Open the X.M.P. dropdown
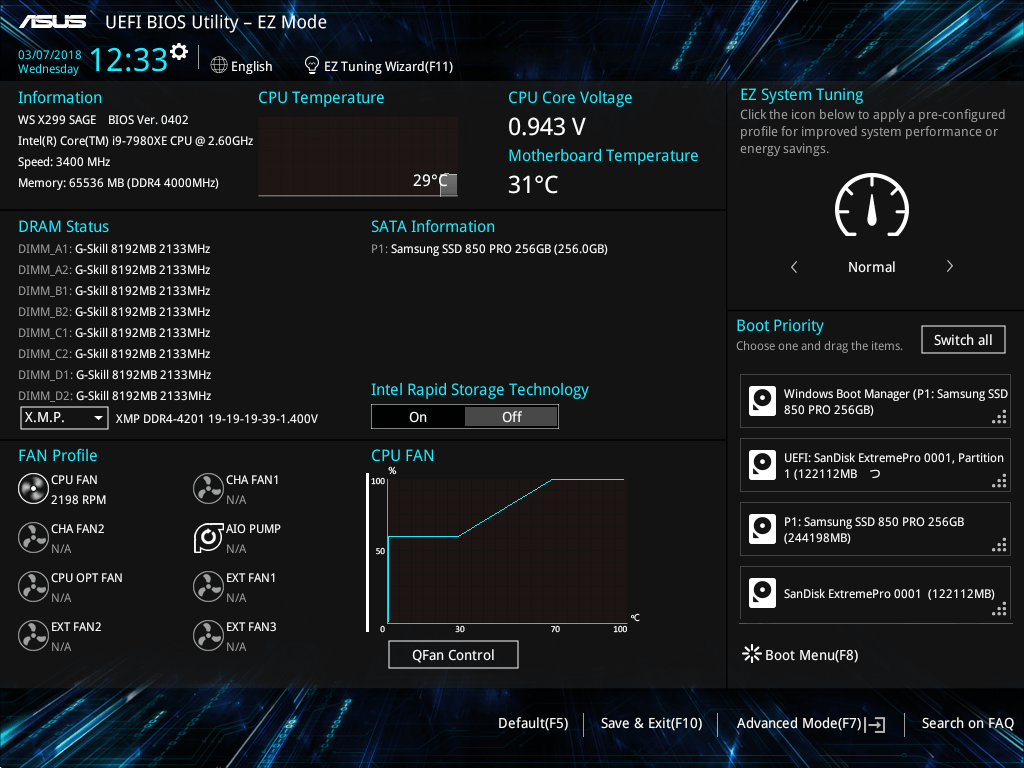Image resolution: width=1024 pixels, height=768 pixels. pos(64,417)
